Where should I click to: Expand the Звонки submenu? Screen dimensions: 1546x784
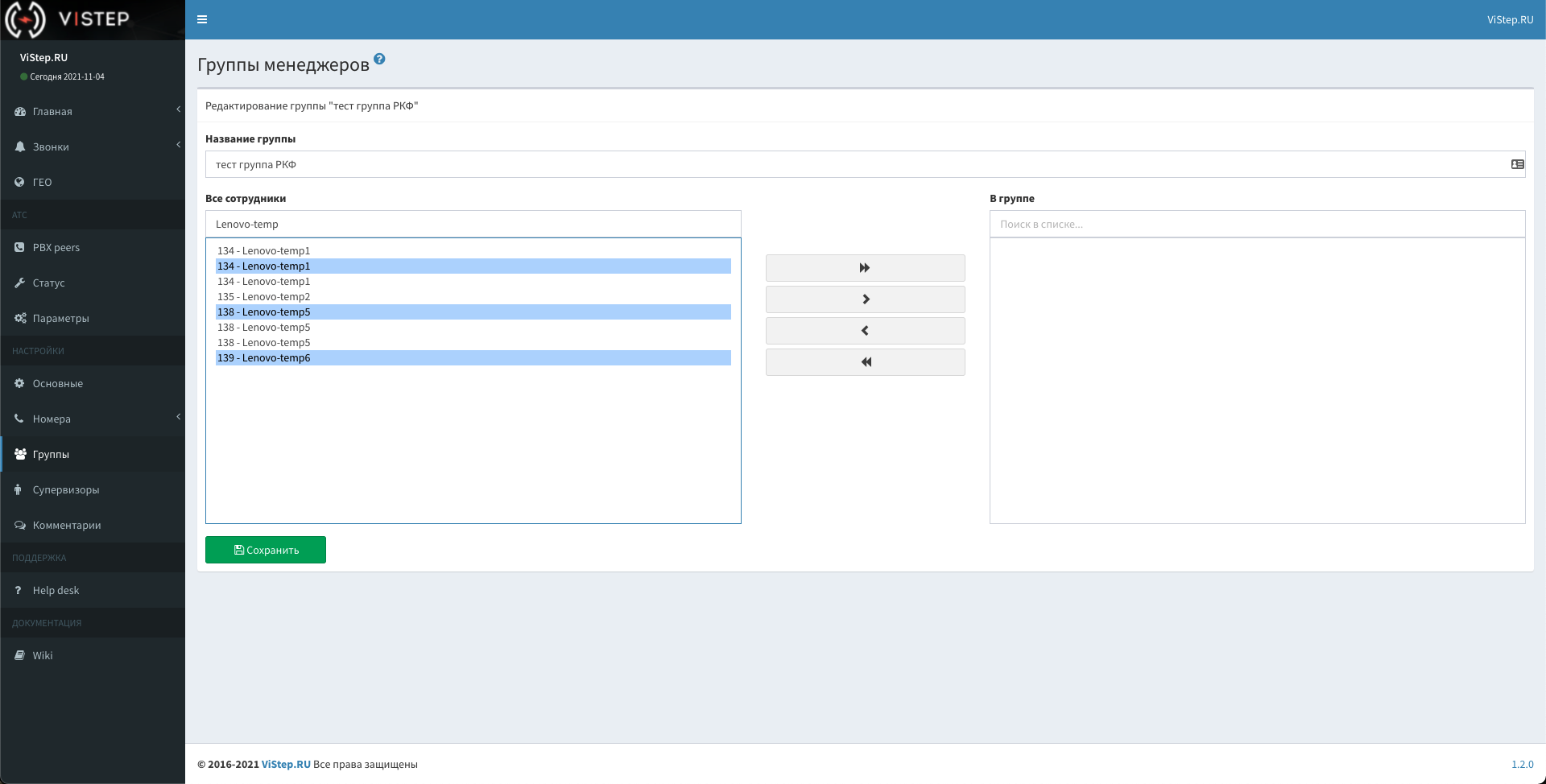[93, 147]
